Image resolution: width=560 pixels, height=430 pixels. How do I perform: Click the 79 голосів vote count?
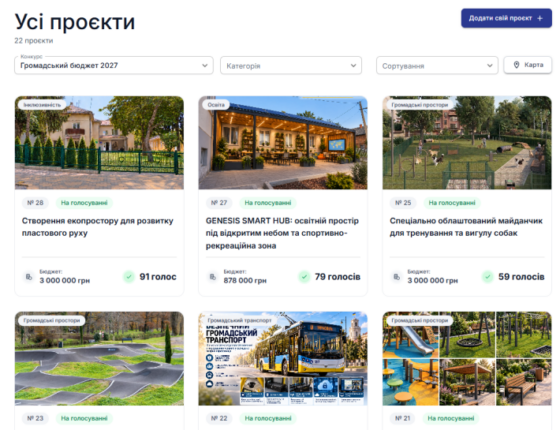click(338, 277)
